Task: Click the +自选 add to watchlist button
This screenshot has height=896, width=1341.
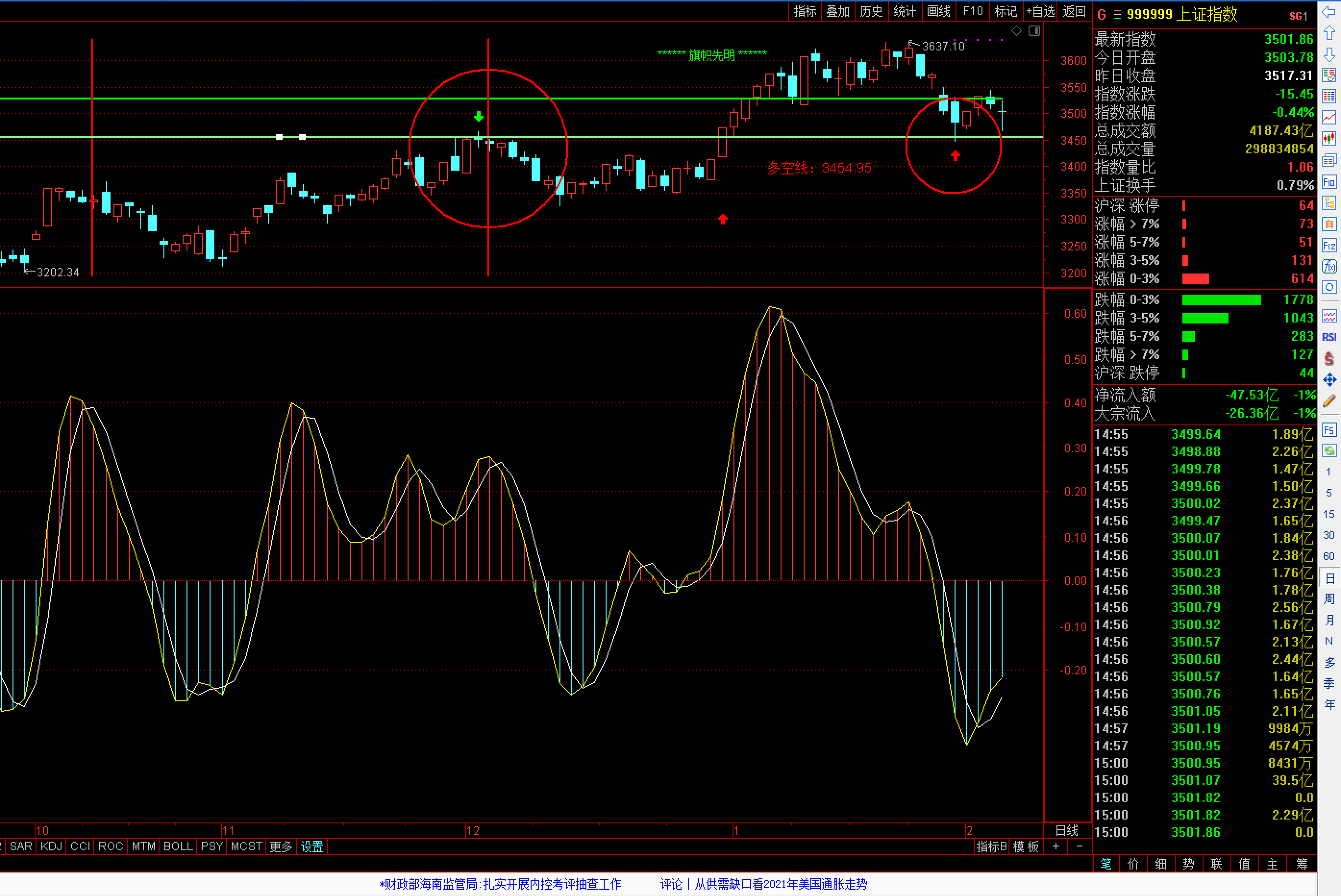Action: click(x=1041, y=11)
